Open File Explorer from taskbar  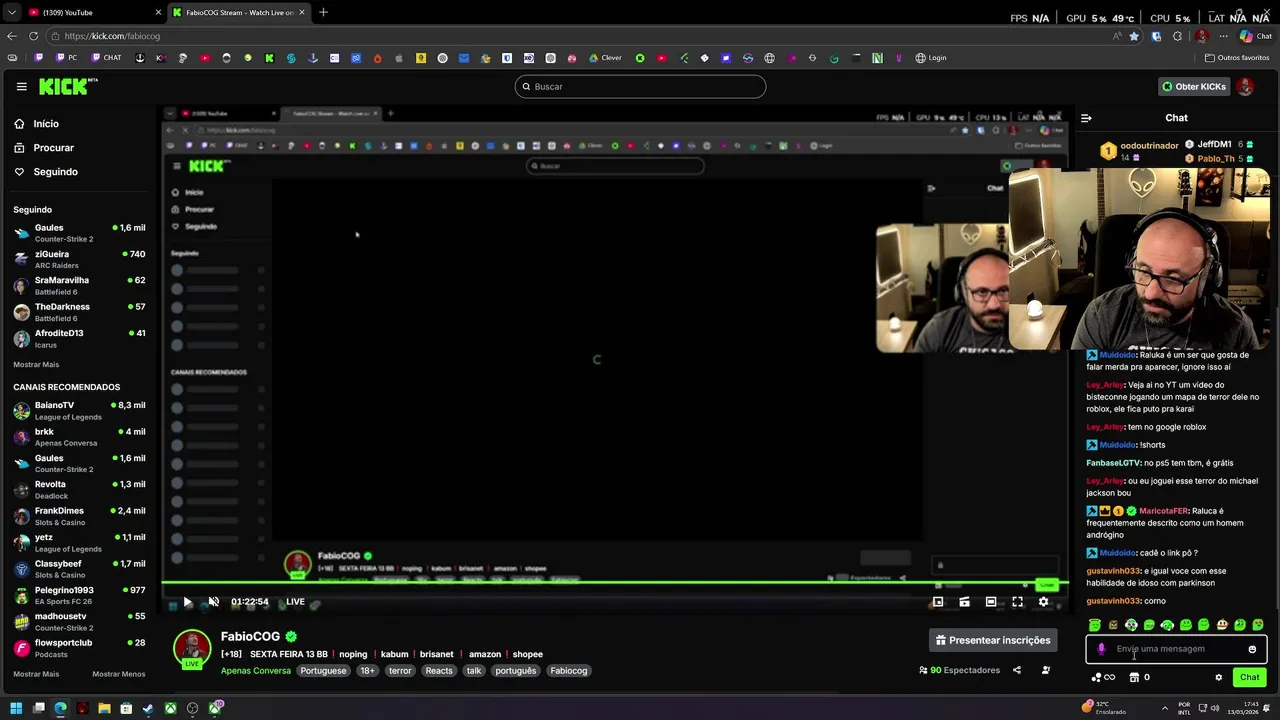coord(104,709)
